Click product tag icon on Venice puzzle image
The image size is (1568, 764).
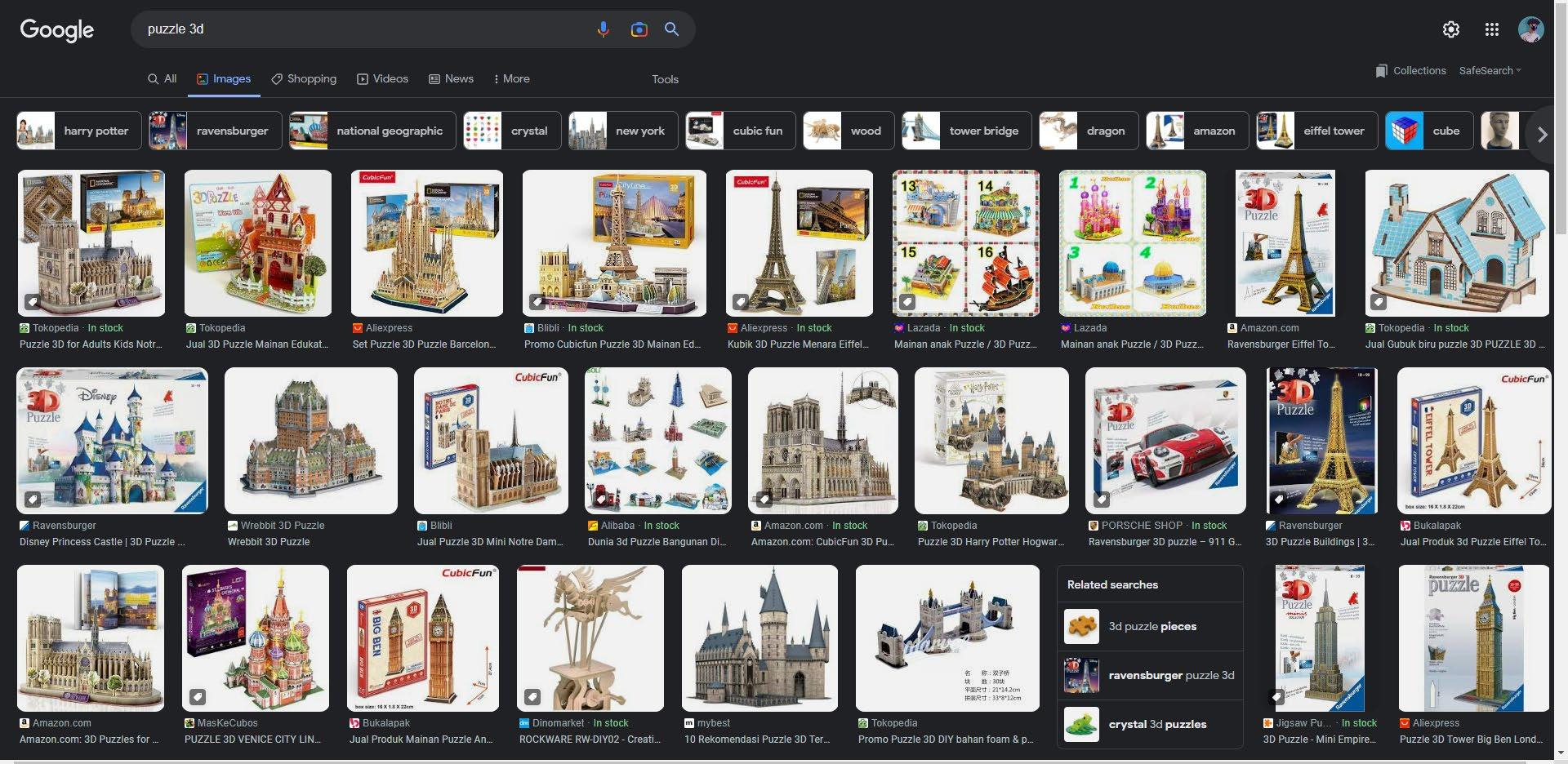point(198,696)
